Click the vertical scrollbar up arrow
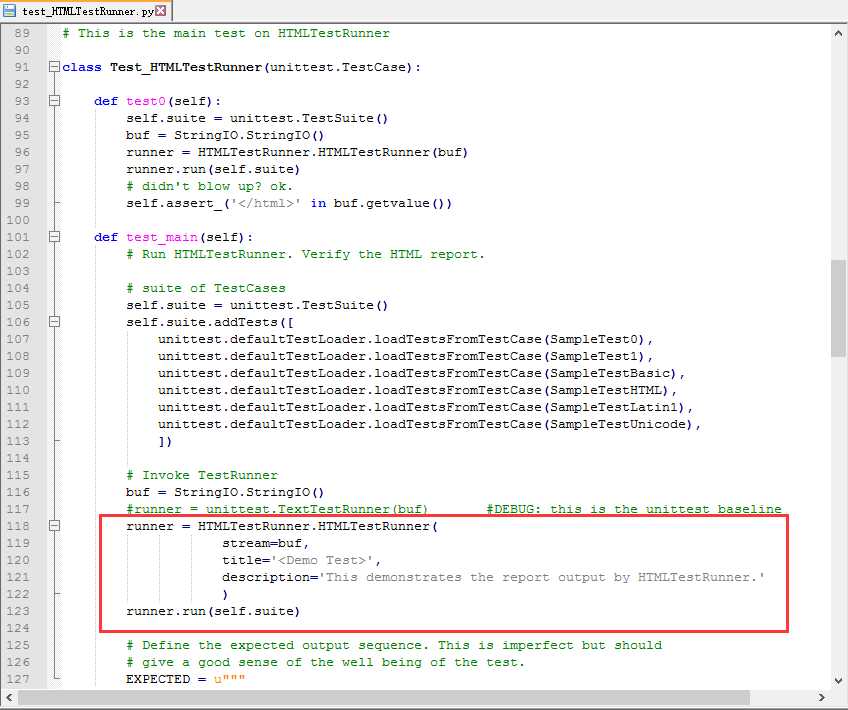The image size is (848, 710). pyautogui.click(x=838, y=34)
